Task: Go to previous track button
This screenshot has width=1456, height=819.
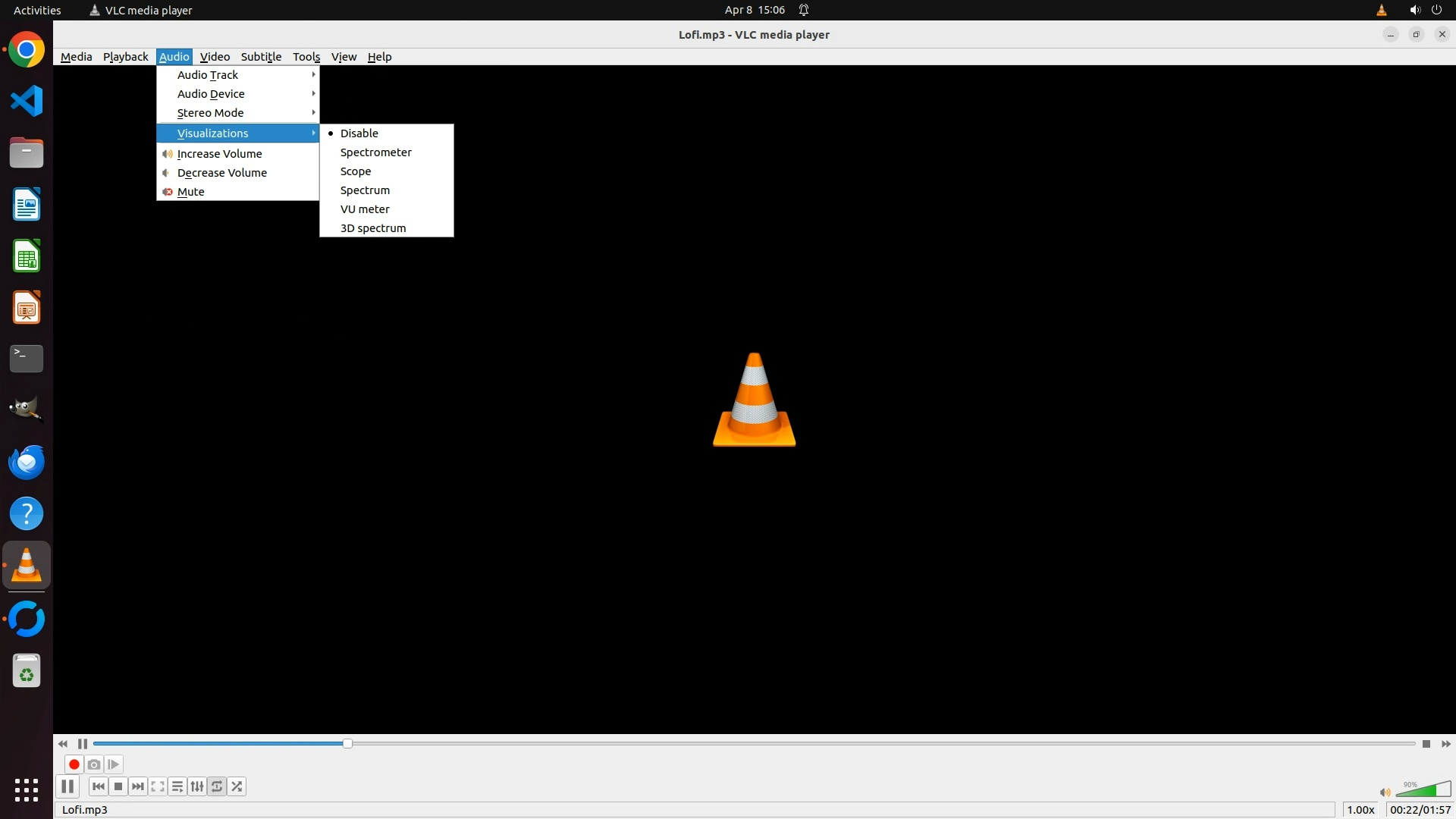Action: 99,786
